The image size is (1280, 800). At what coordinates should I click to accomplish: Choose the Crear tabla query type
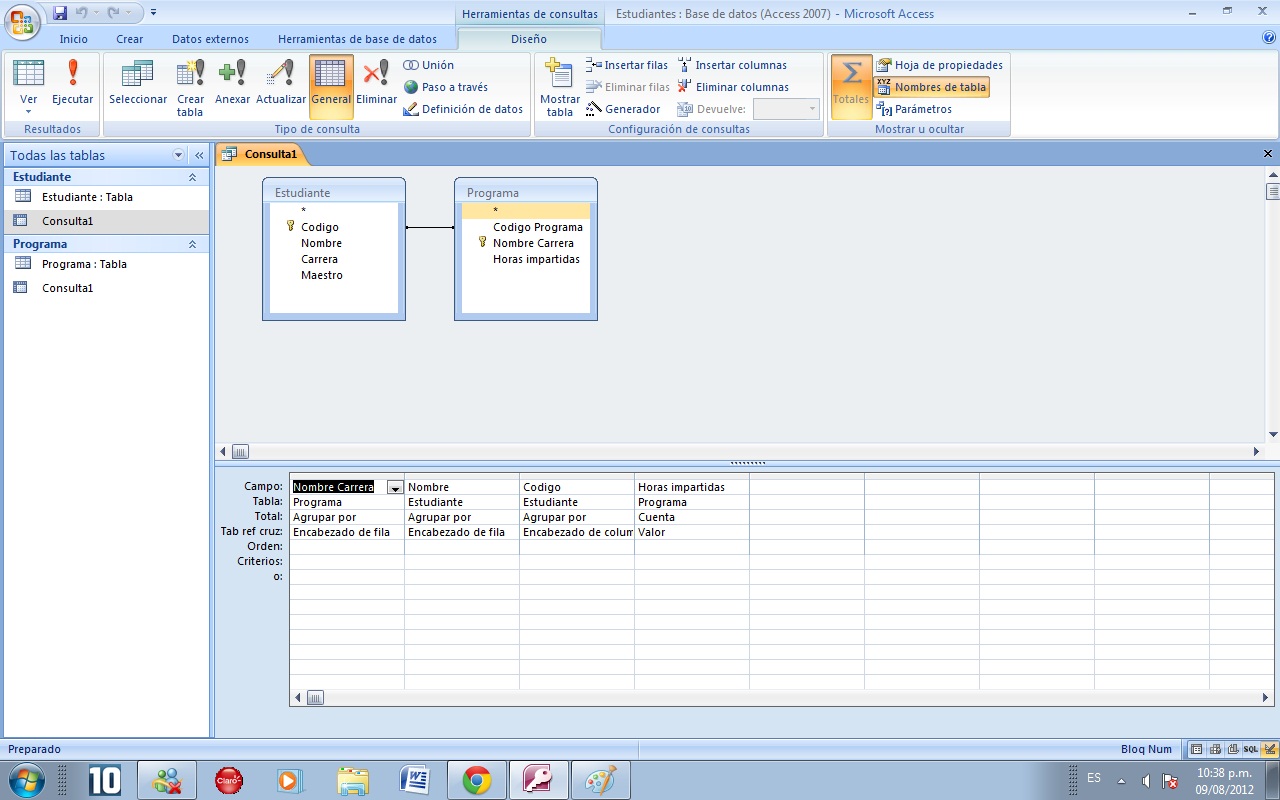[x=190, y=87]
